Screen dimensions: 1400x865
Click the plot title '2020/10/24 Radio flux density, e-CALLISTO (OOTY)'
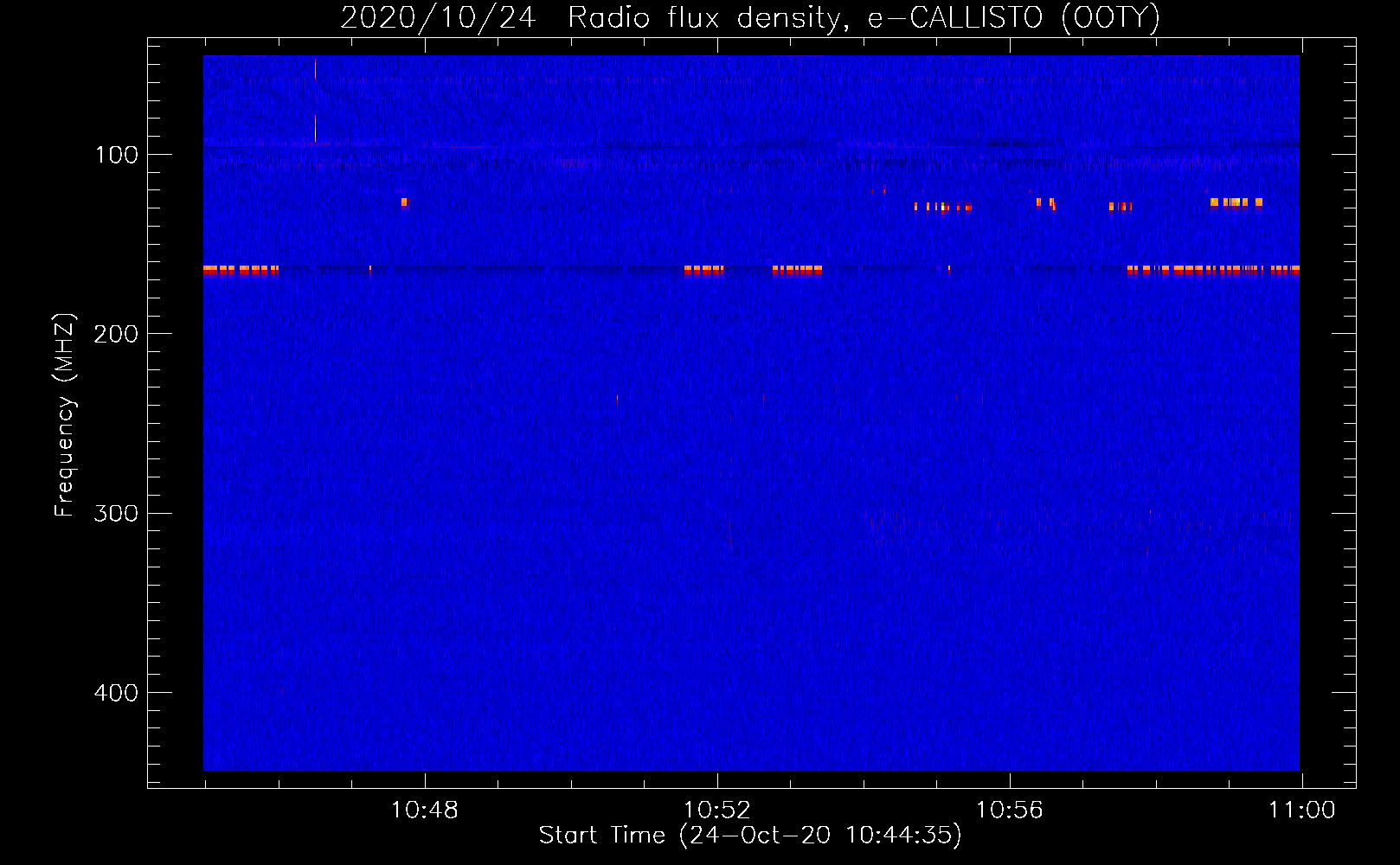pos(750,17)
